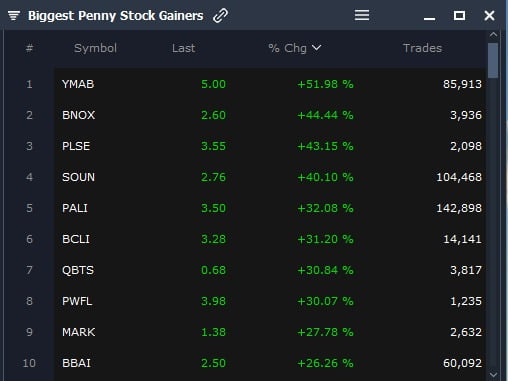The image size is (508, 381).
Task: Click the vertical scrollbar thumb
Action: coord(493,61)
